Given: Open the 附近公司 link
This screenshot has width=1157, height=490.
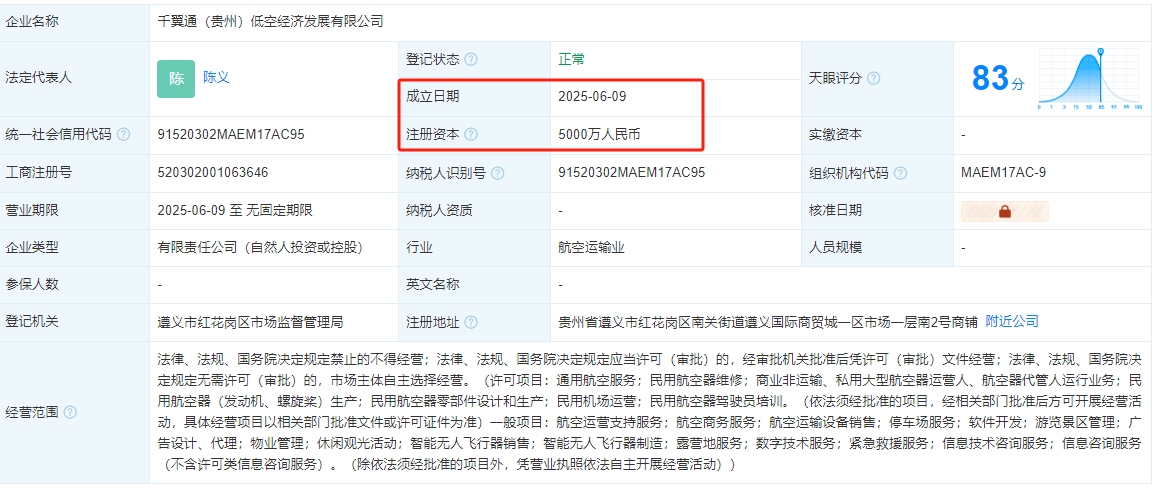Looking at the screenshot, I should pos(1012,321).
